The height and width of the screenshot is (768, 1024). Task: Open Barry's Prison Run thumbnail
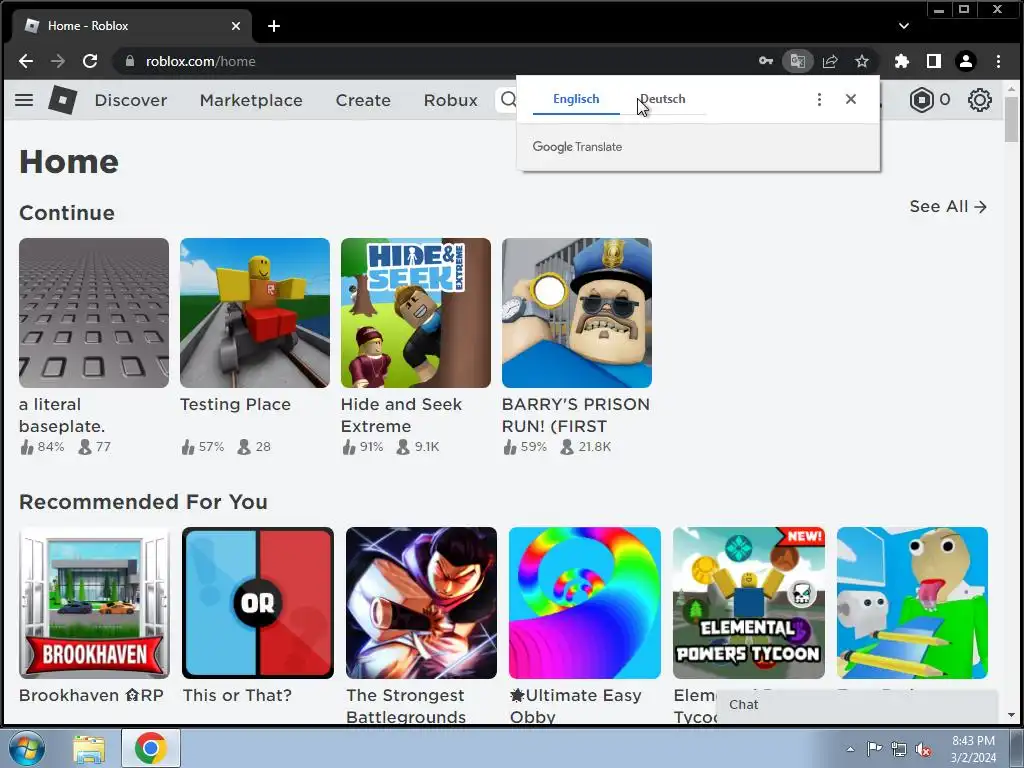(577, 313)
